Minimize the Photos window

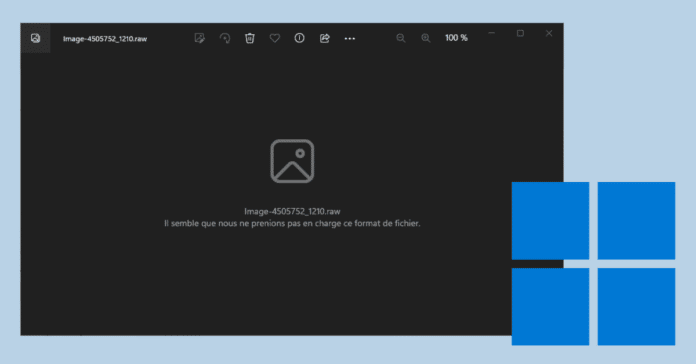point(491,33)
